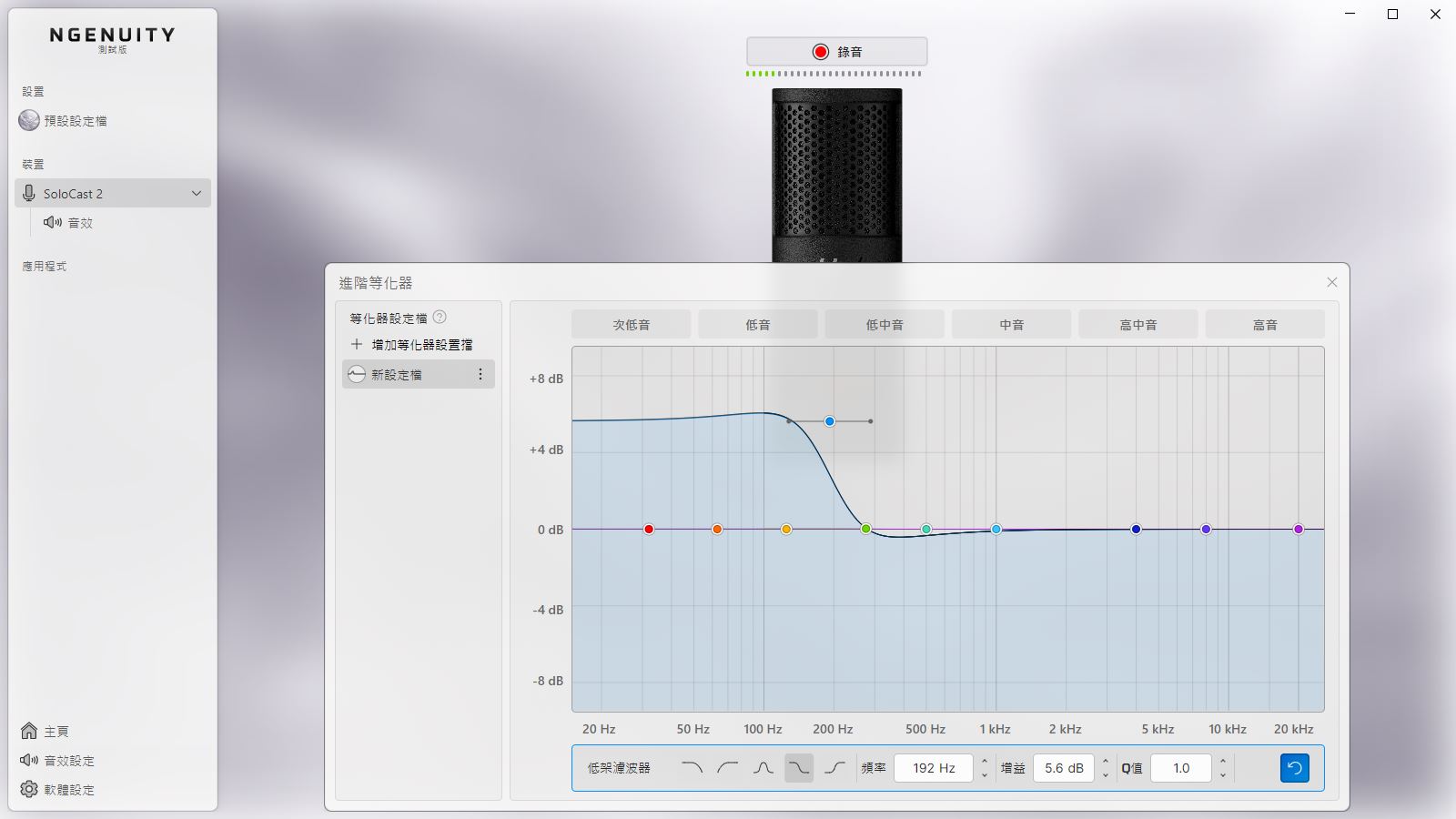Select the yellow EQ band point
This screenshot has width=1456, height=819.
click(786, 529)
